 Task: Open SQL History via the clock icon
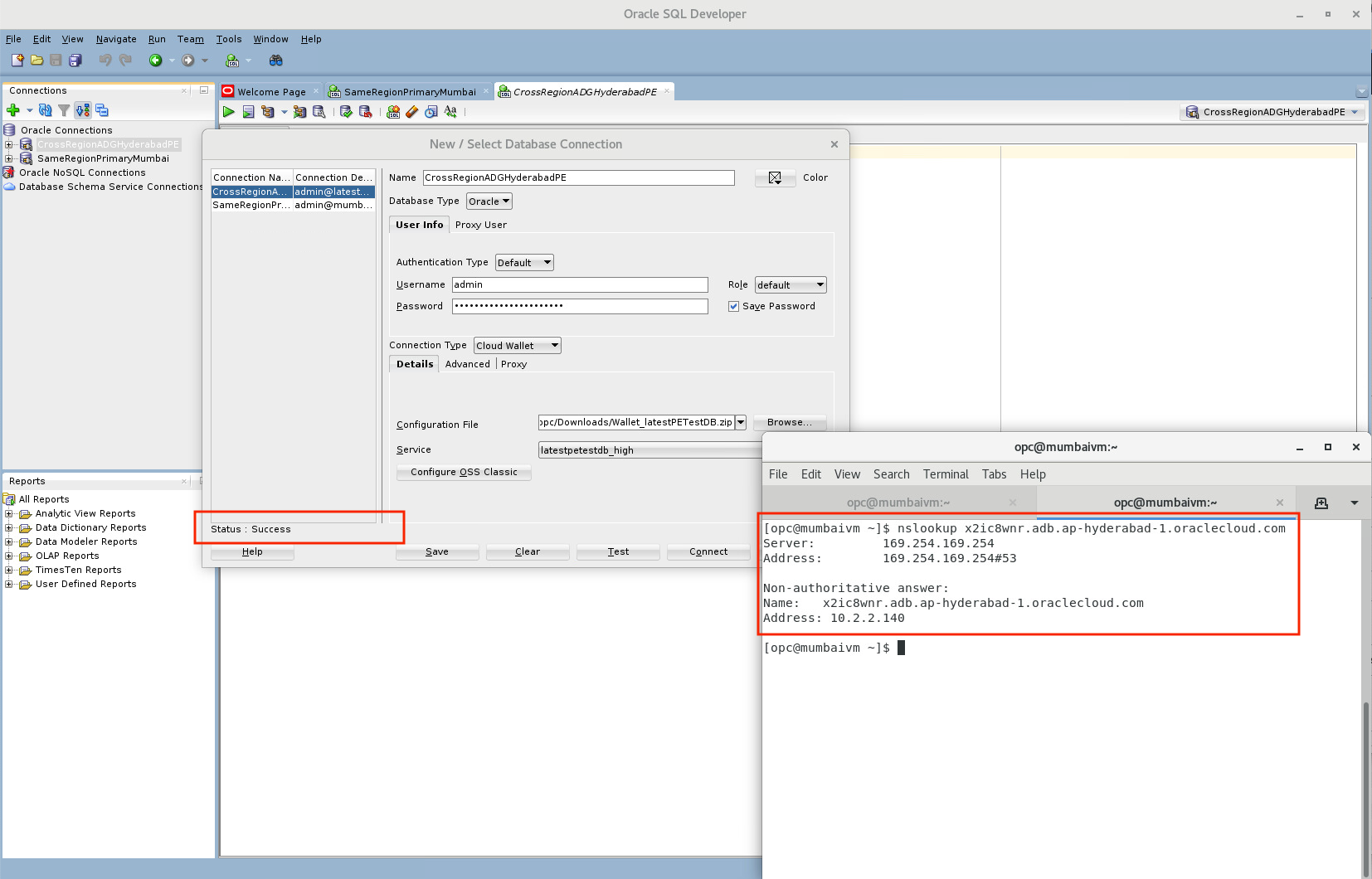(431, 112)
